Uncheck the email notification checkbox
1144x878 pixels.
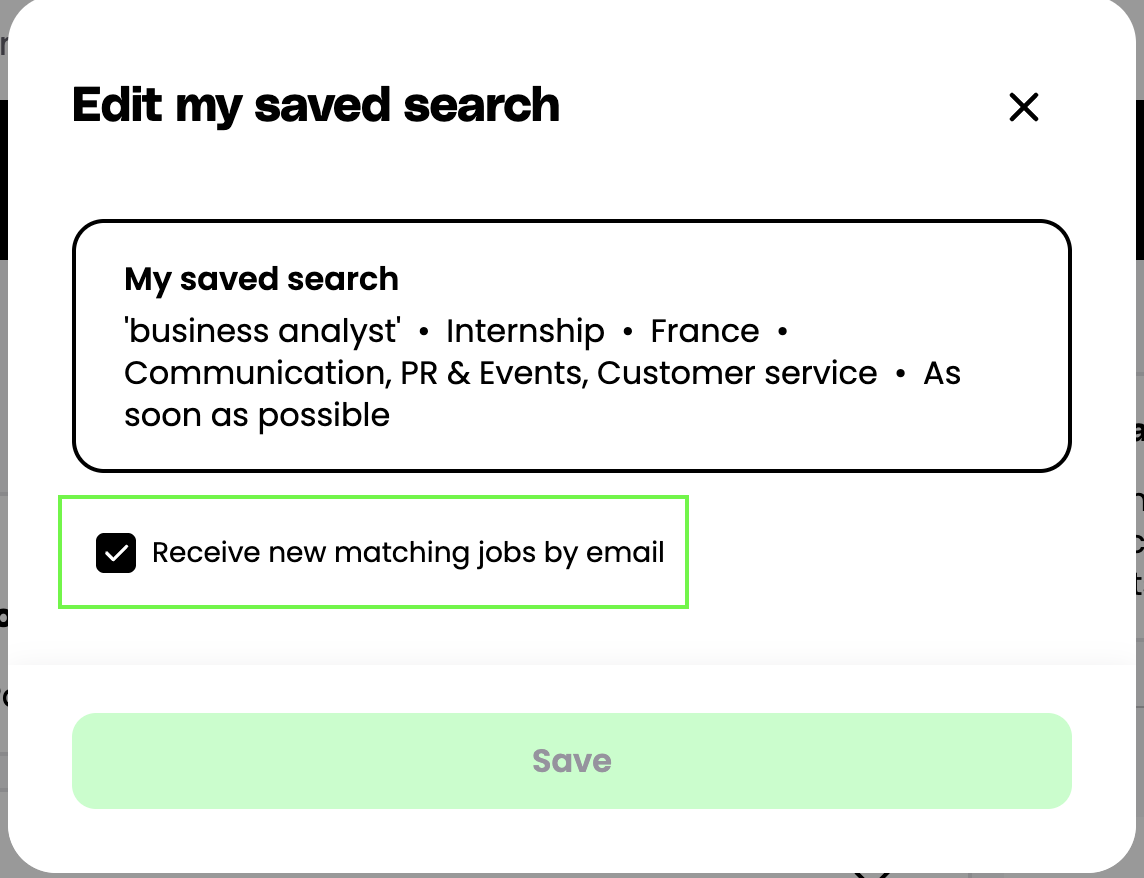[116, 553]
